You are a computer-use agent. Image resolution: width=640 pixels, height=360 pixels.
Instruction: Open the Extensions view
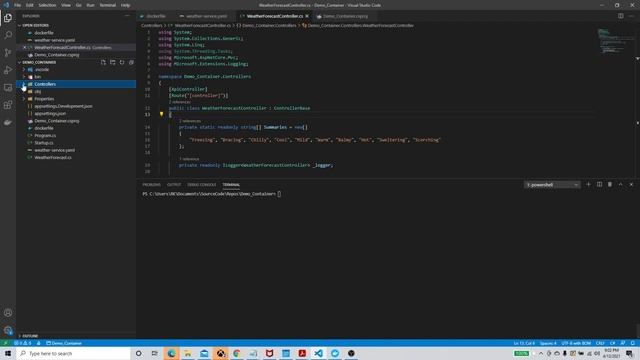[8, 105]
